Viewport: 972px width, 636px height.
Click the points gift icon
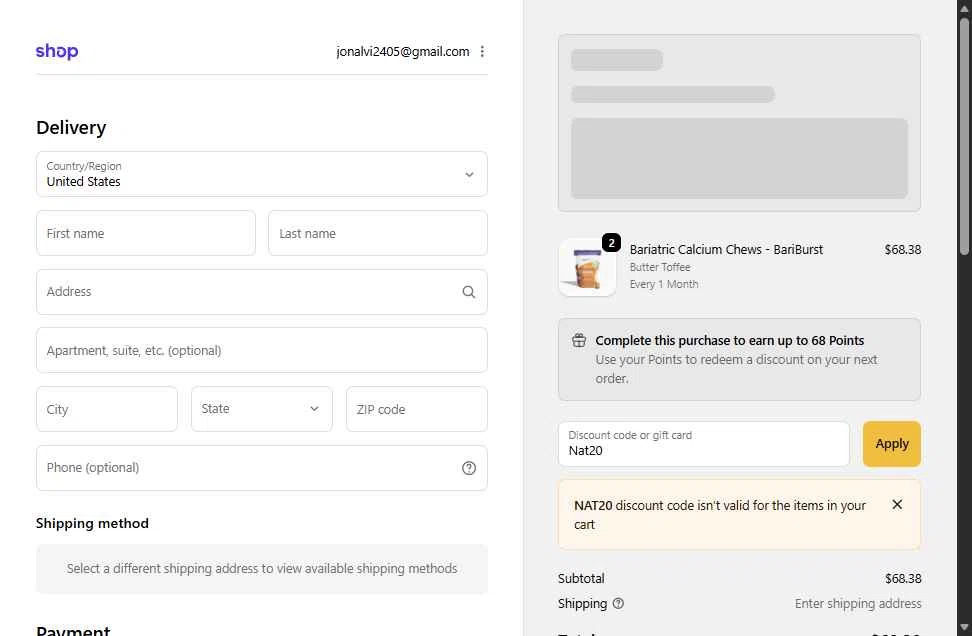[579, 340]
